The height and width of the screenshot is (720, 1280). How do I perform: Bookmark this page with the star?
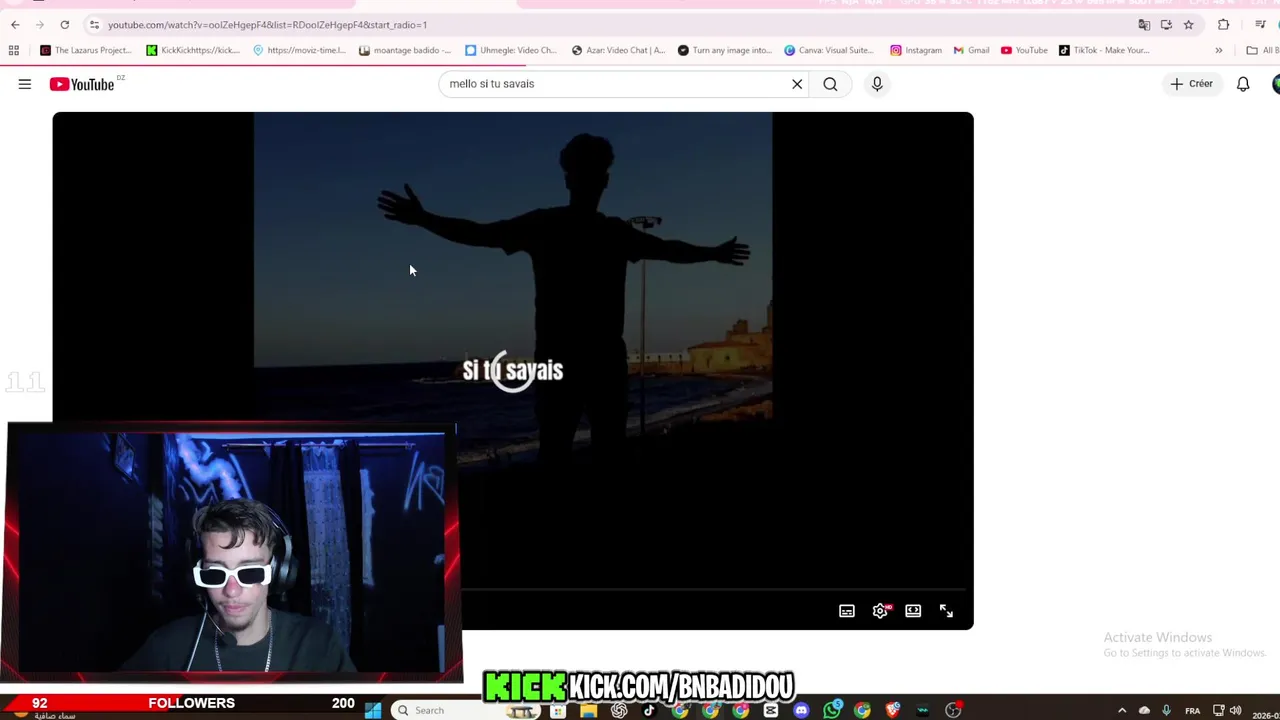click(1188, 24)
